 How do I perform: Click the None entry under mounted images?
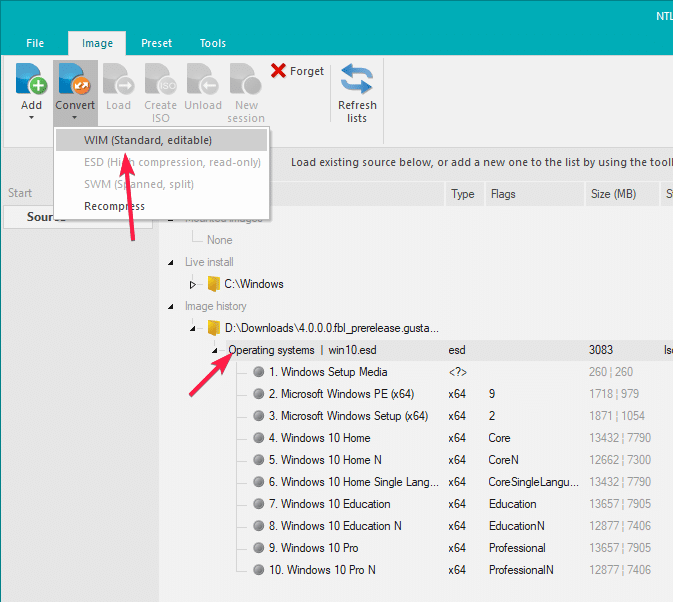click(219, 240)
